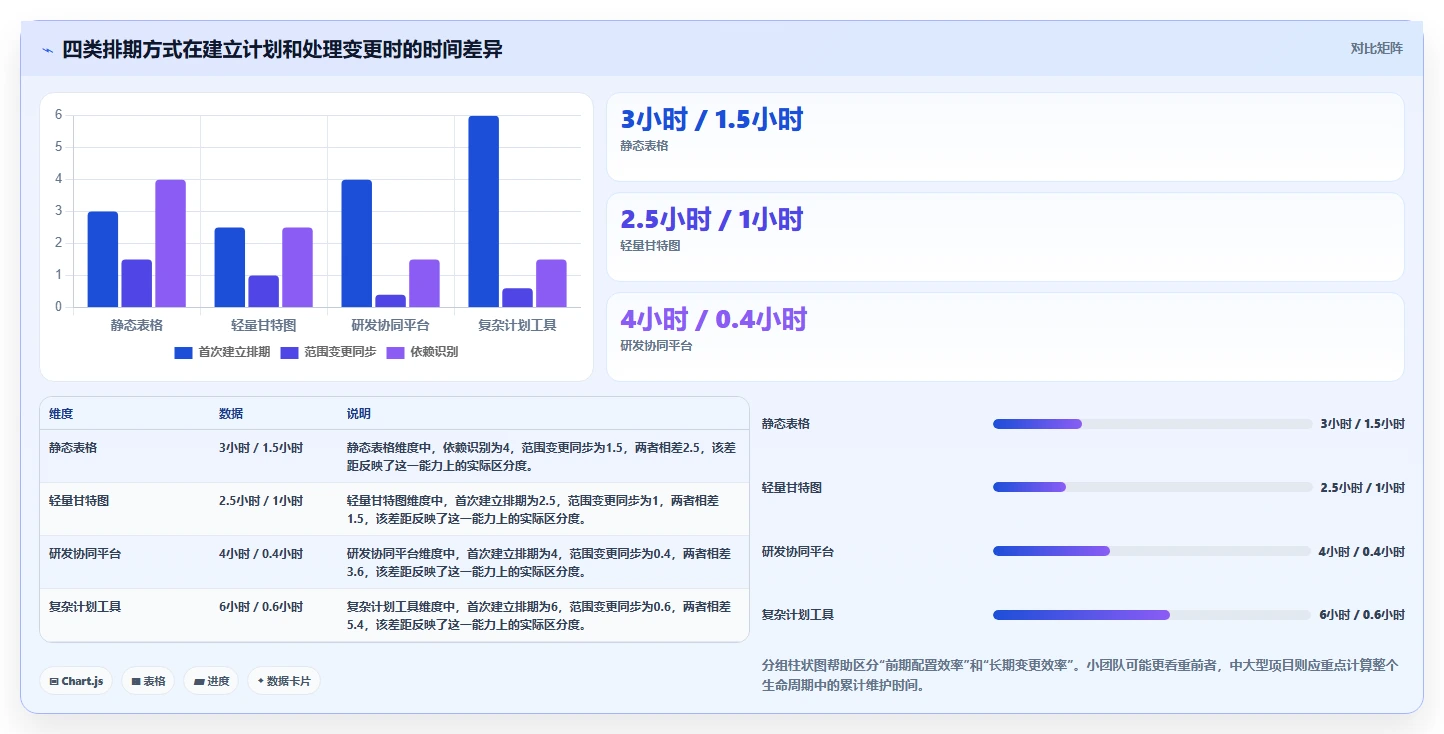Select the 3小时 / 1.5小时 静态表格 card
1444x734 pixels.
1005,137
